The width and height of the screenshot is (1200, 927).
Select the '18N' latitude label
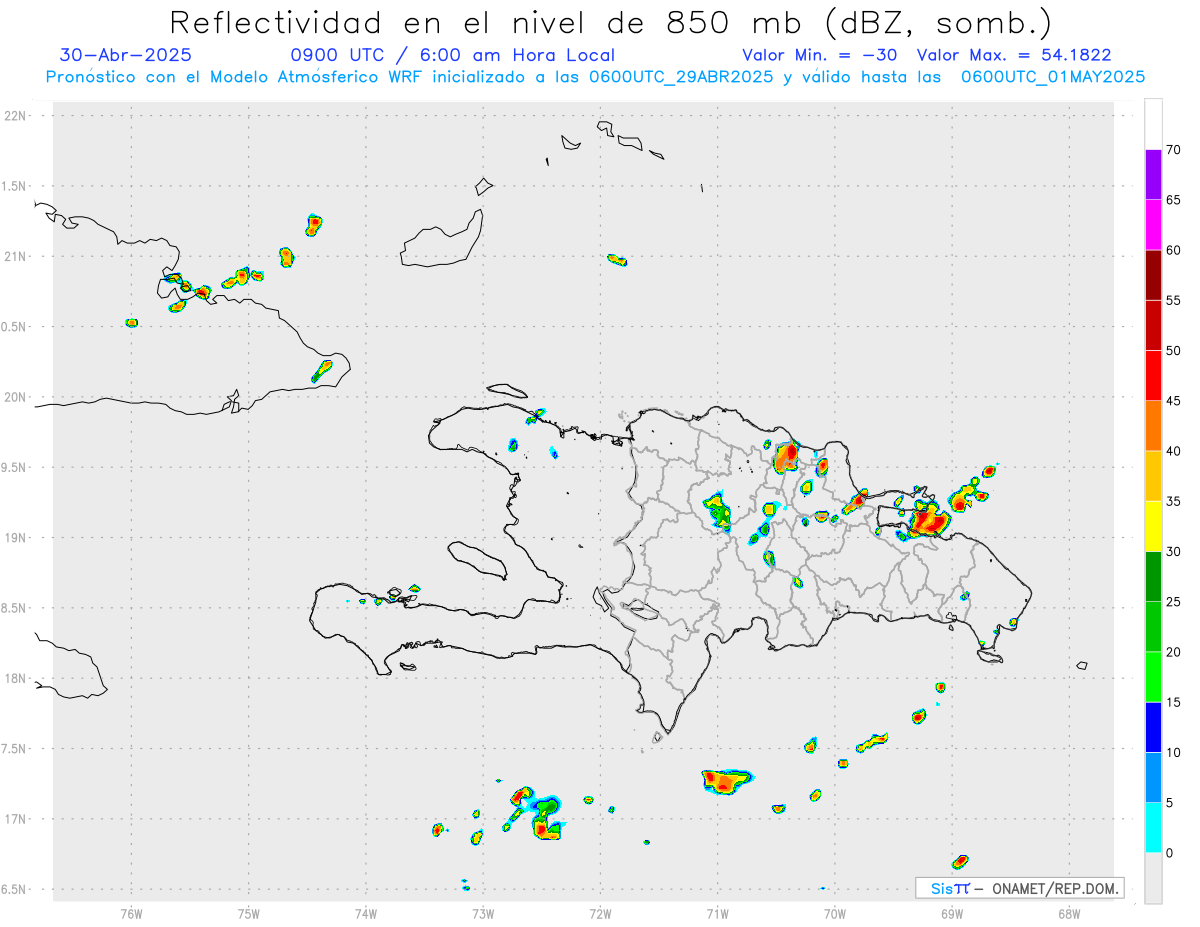pyautogui.click(x=17, y=678)
